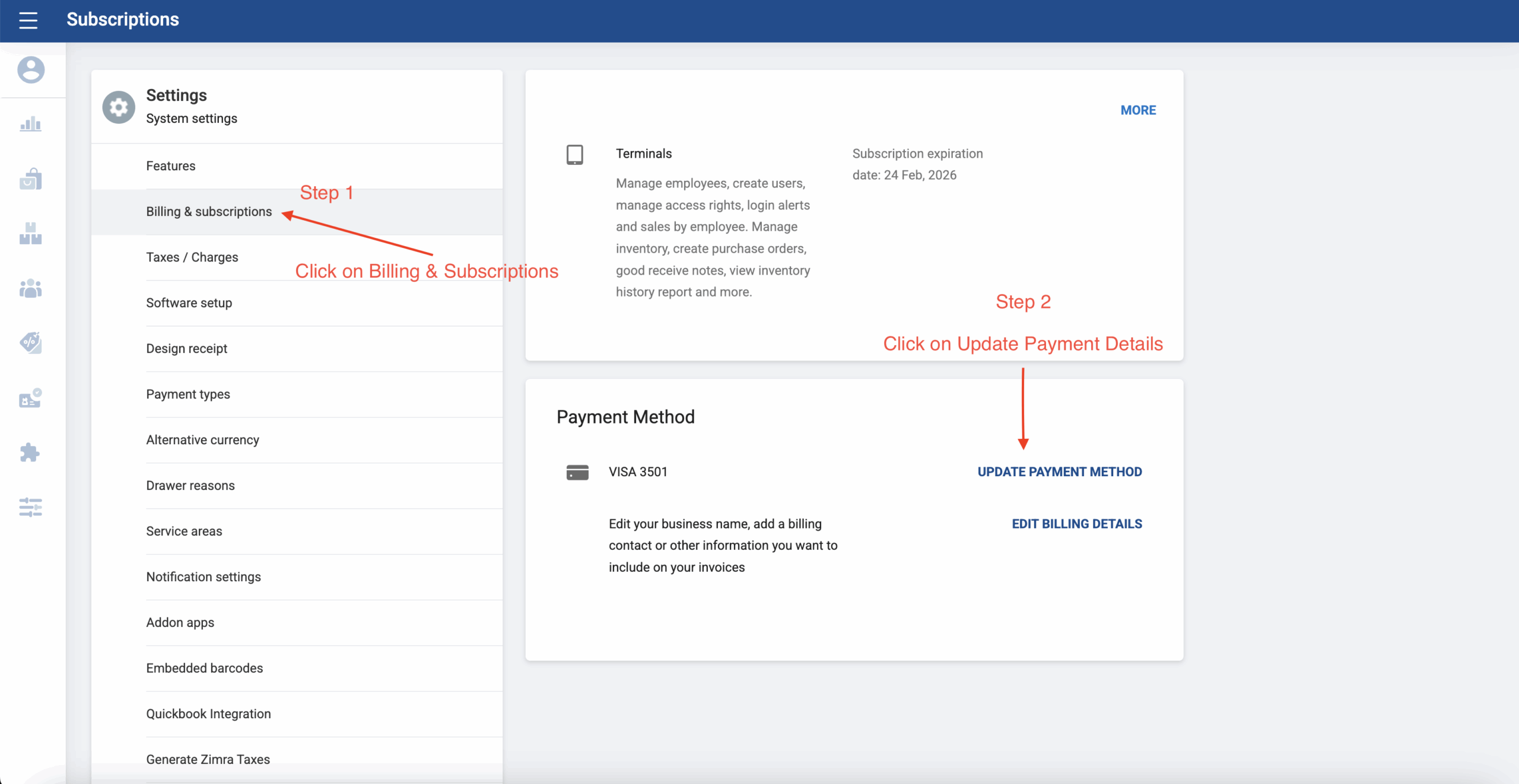Image resolution: width=1519 pixels, height=784 pixels.
Task: Open the Customers loyalty card icon
Action: (30, 399)
